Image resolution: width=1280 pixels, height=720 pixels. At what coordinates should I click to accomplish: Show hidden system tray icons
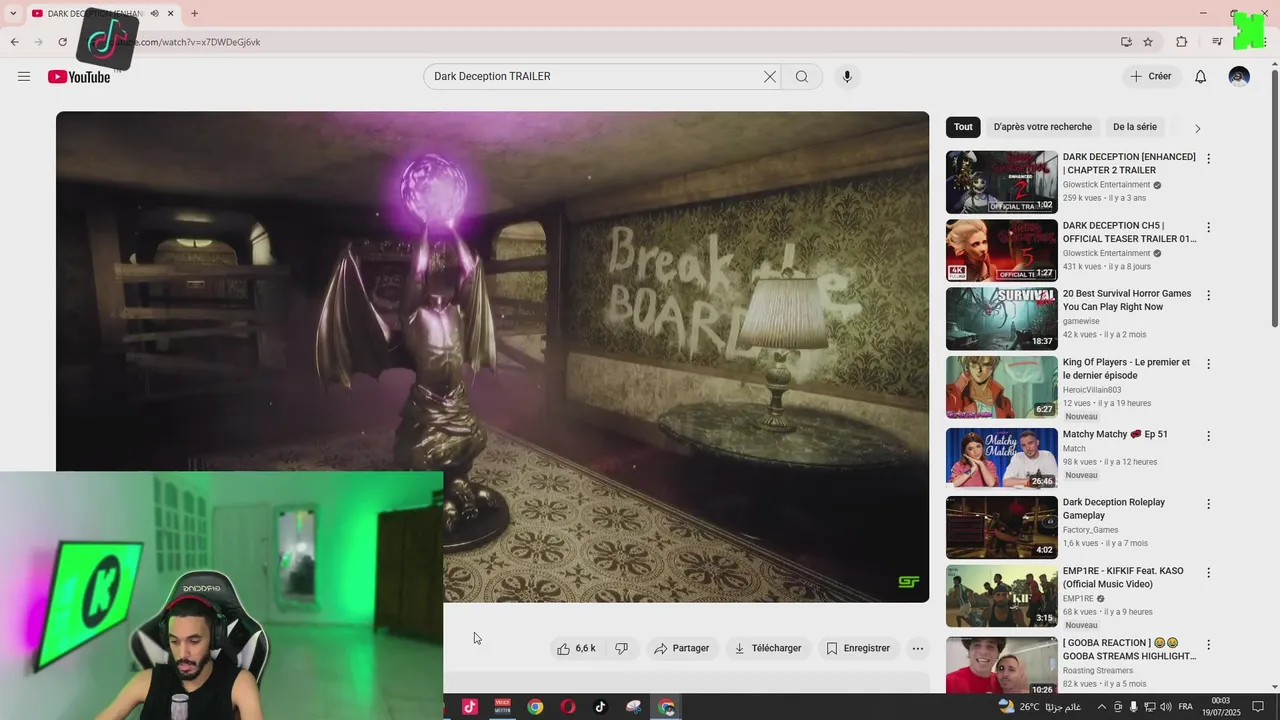(x=1102, y=707)
